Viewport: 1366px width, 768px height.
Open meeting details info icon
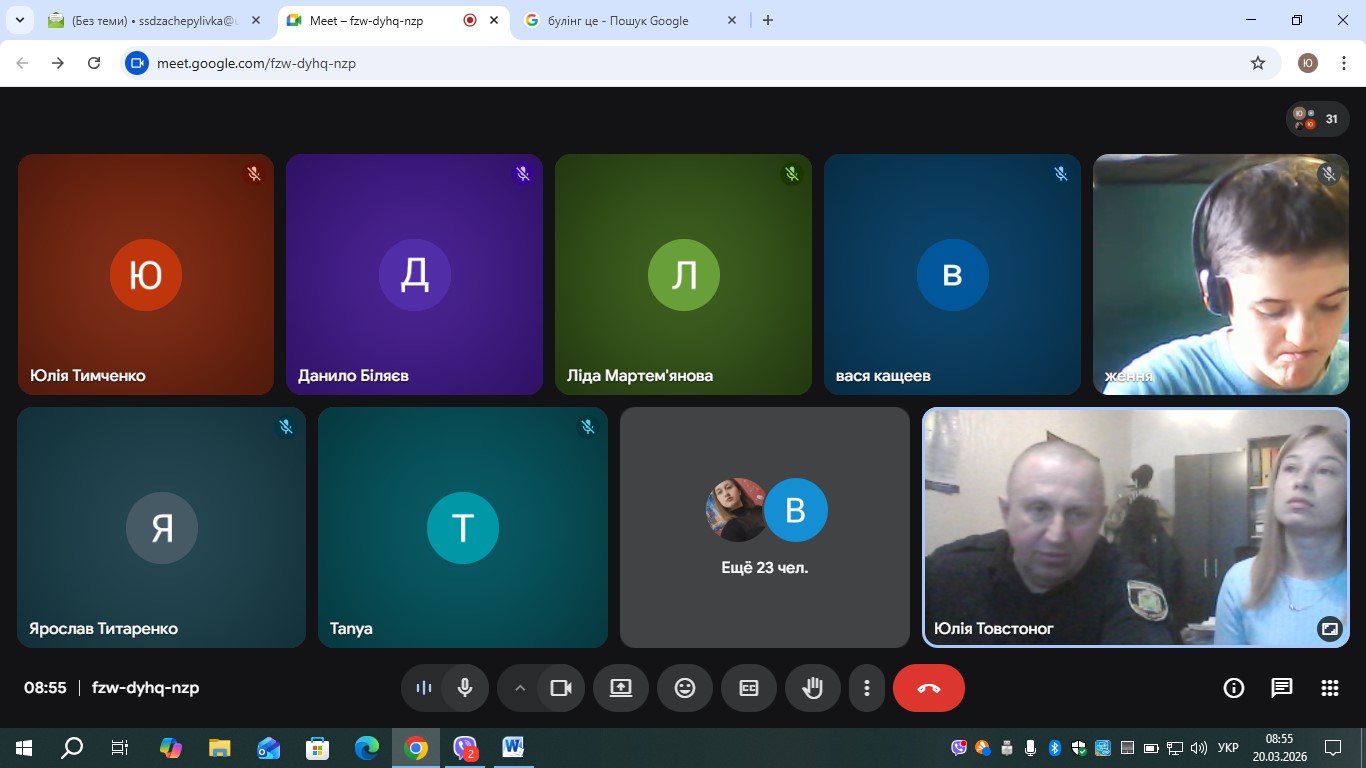tap(1233, 688)
